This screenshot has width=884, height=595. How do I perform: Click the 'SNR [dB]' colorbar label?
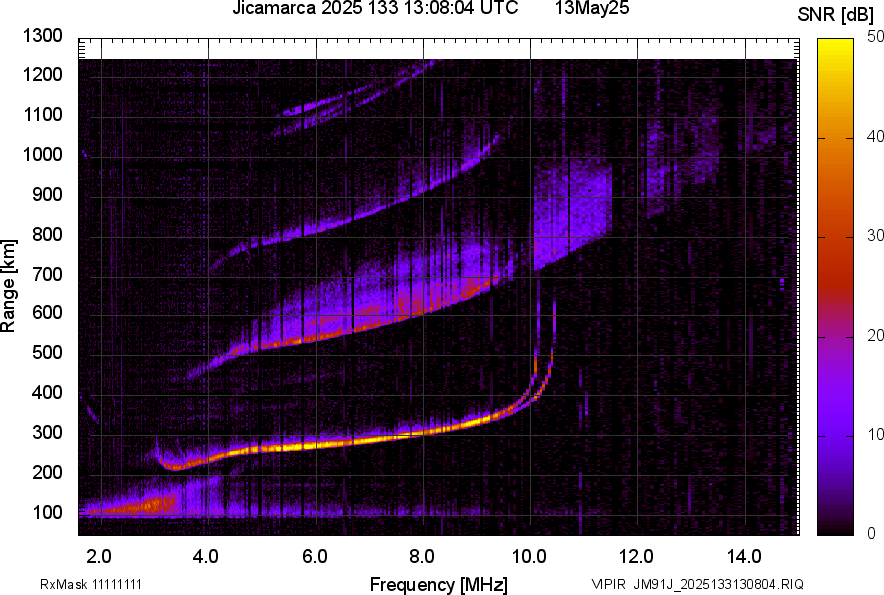[x=836, y=15]
